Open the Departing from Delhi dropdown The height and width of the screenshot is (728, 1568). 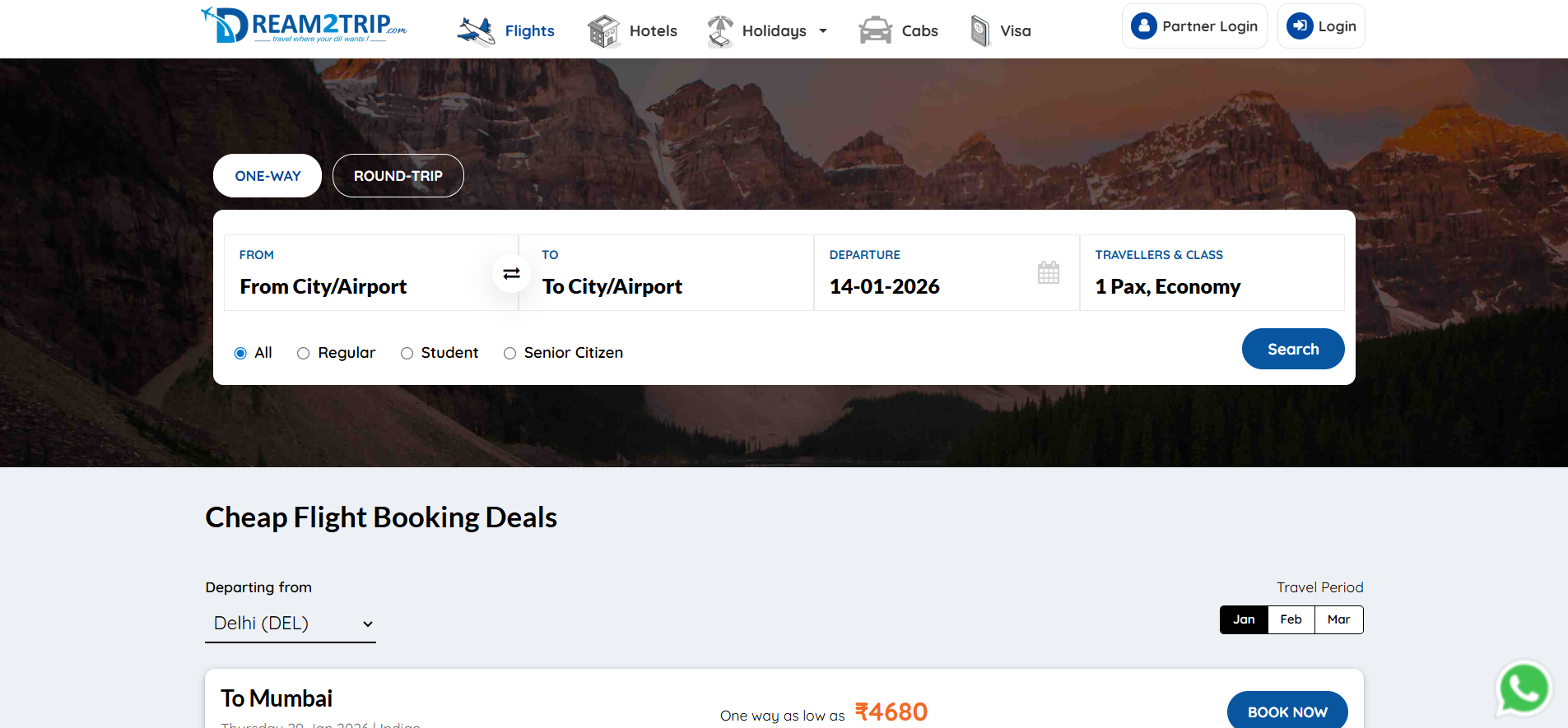pyautogui.click(x=291, y=624)
